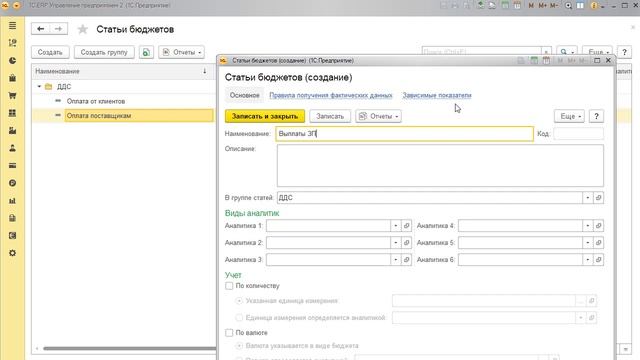Expand the Аналитика 2 dropdown
The height and width of the screenshot is (360, 640).
point(396,242)
